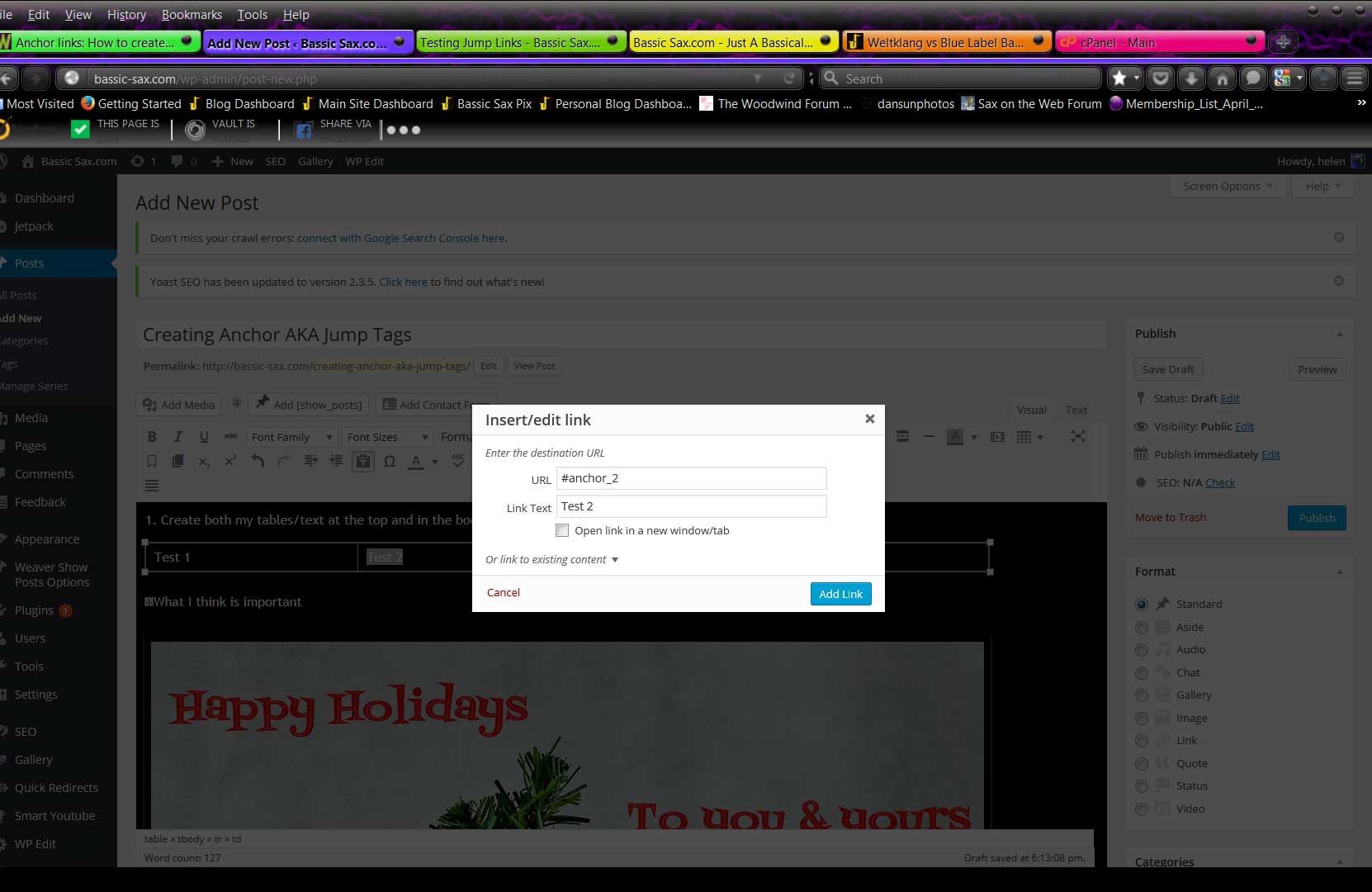Screen dimensions: 1372x892
Task: Click the undo arrow in editor toolbar
Action: [x=258, y=462]
